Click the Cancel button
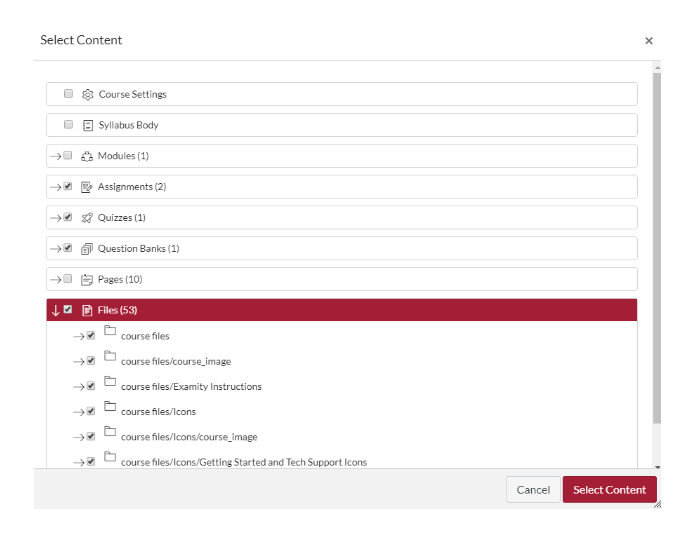Screen dimensions: 700x548 [x=533, y=490]
